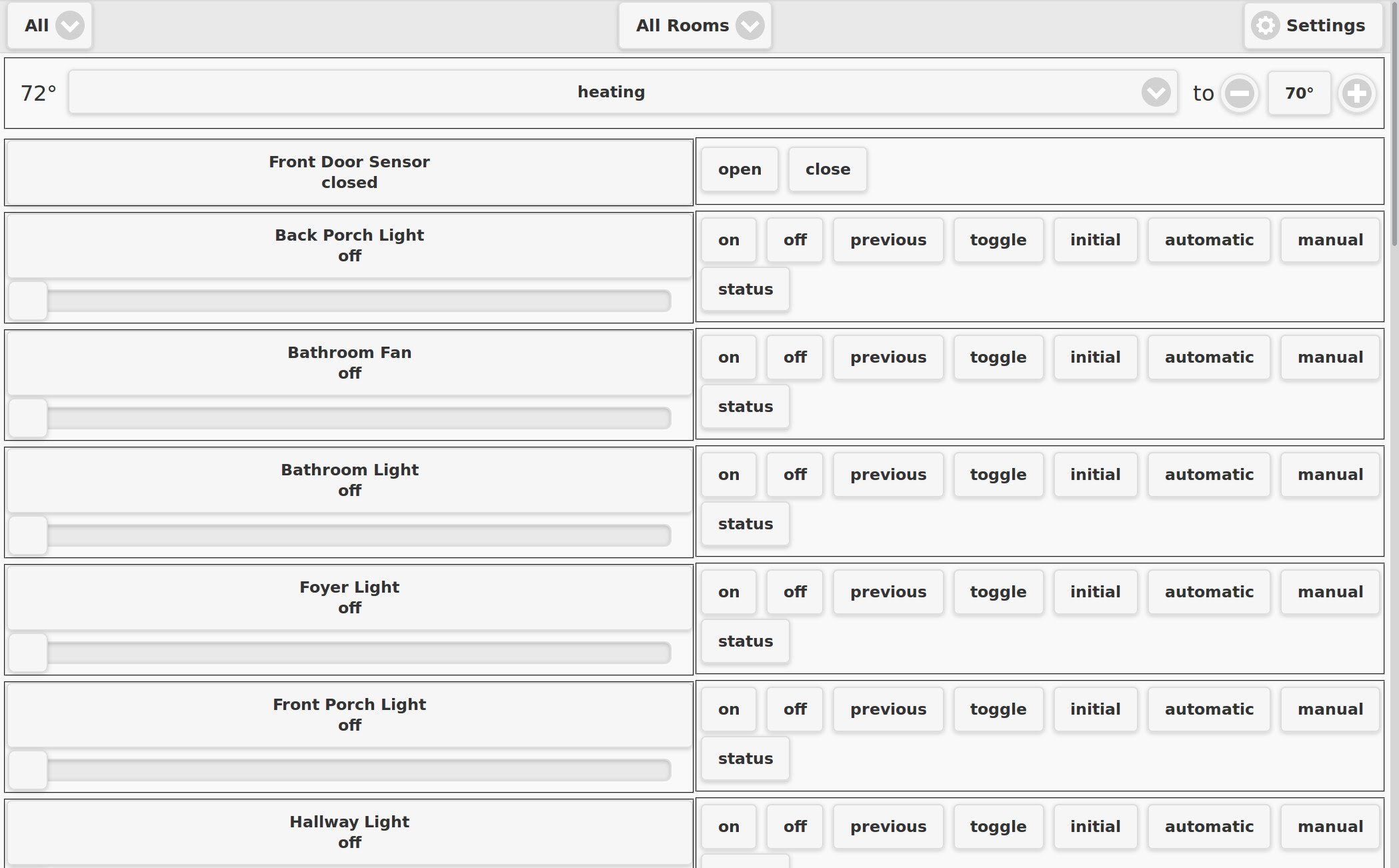Image resolution: width=1399 pixels, height=868 pixels.
Task: Click the chevron icon on All Rooms selector
Action: click(x=750, y=26)
